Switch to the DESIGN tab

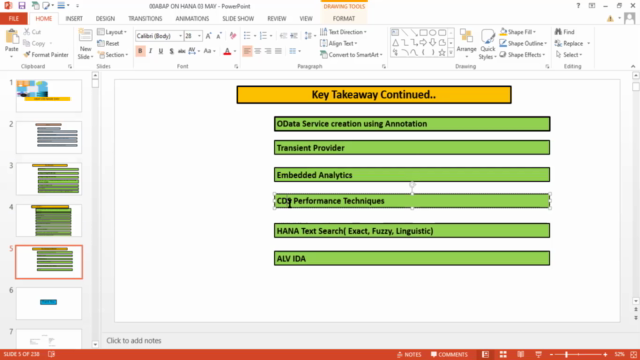point(105,18)
